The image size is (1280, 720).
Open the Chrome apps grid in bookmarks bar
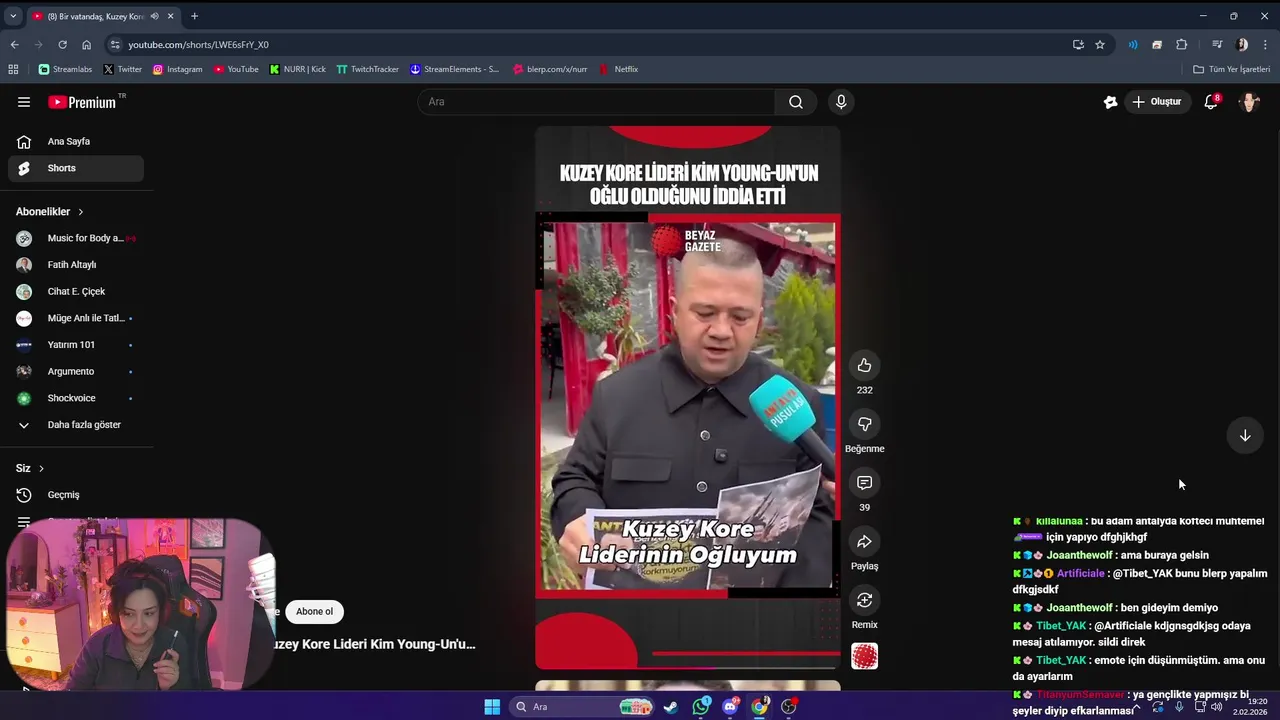(13, 69)
